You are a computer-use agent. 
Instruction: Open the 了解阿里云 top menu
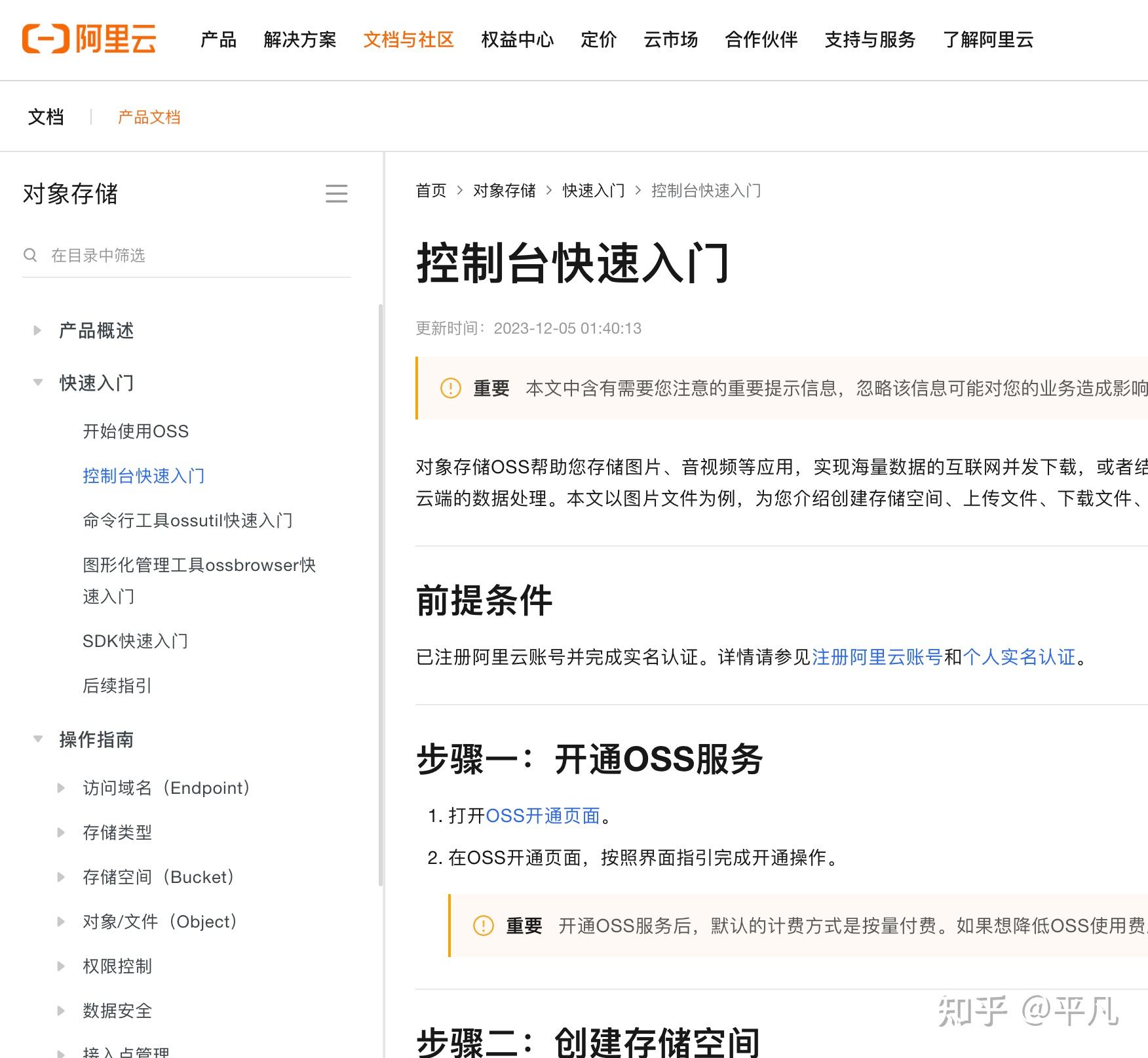(x=988, y=39)
